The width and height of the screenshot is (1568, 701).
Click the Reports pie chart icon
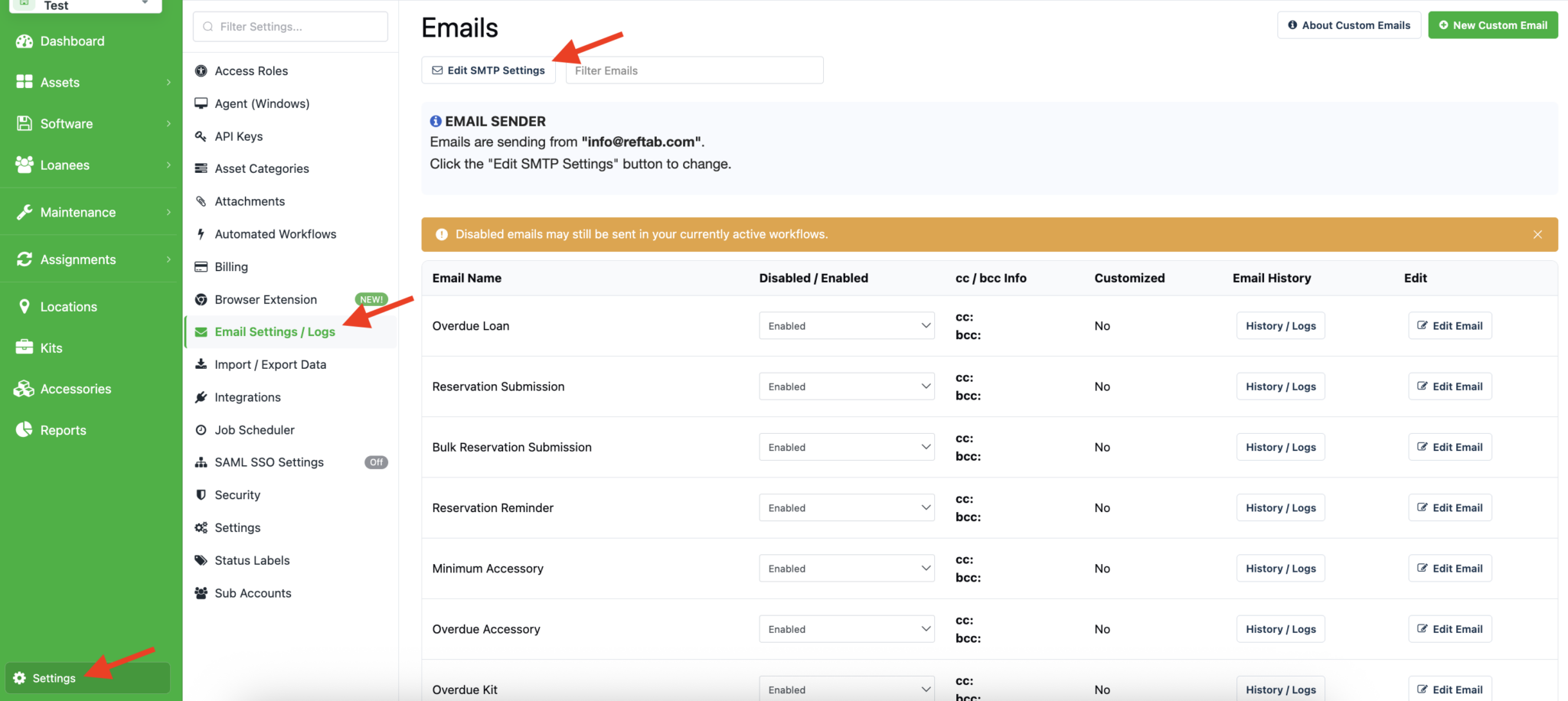(x=24, y=429)
